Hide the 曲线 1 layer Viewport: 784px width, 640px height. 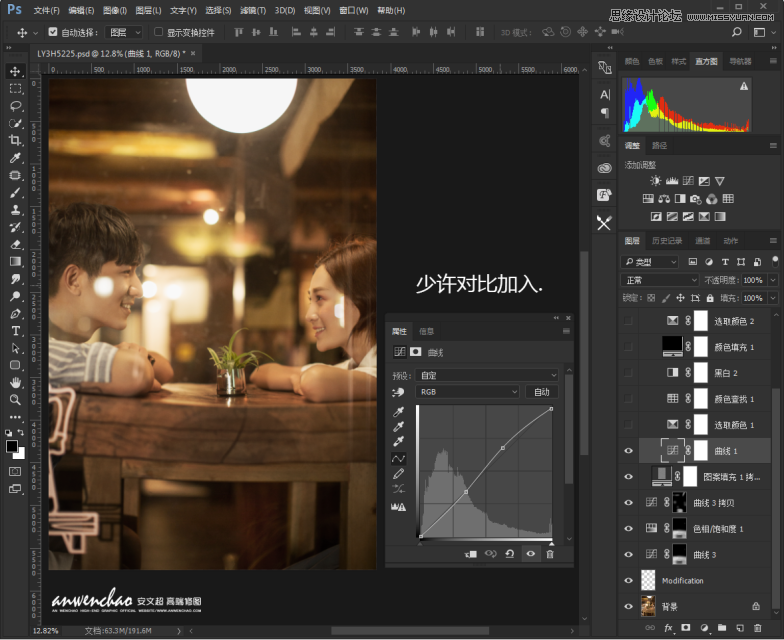point(628,451)
